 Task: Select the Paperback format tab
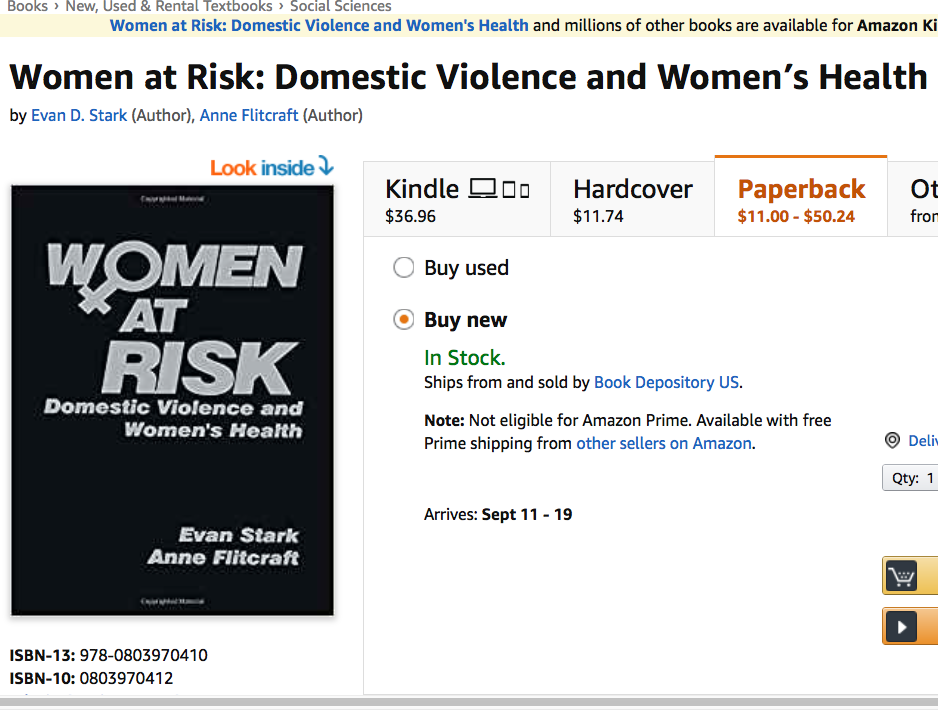coord(800,199)
